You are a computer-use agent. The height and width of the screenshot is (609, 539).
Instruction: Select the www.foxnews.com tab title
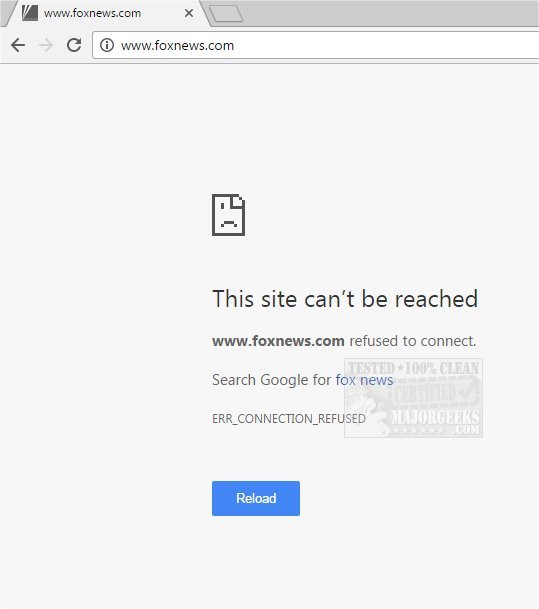click(92, 13)
